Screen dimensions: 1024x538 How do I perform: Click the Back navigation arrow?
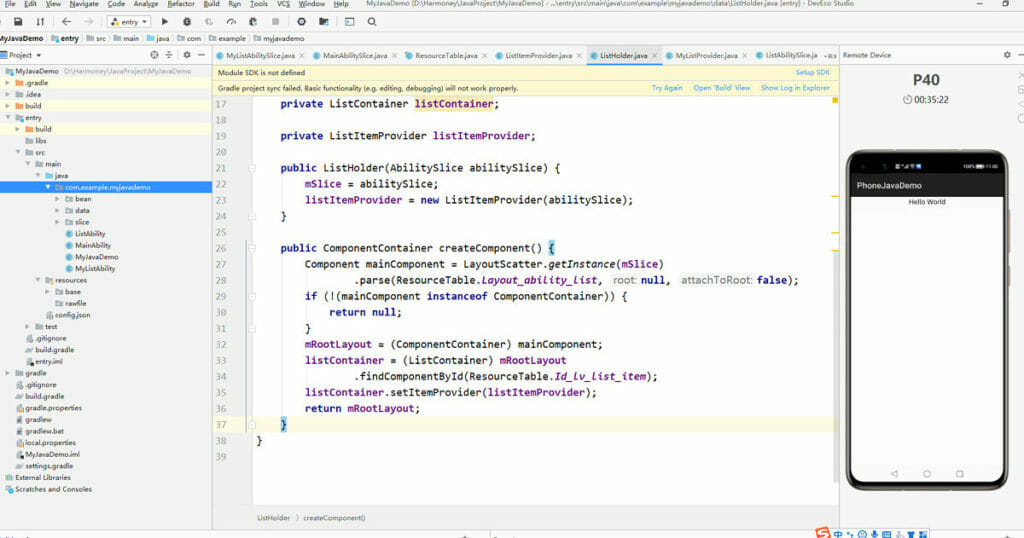click(x=66, y=21)
